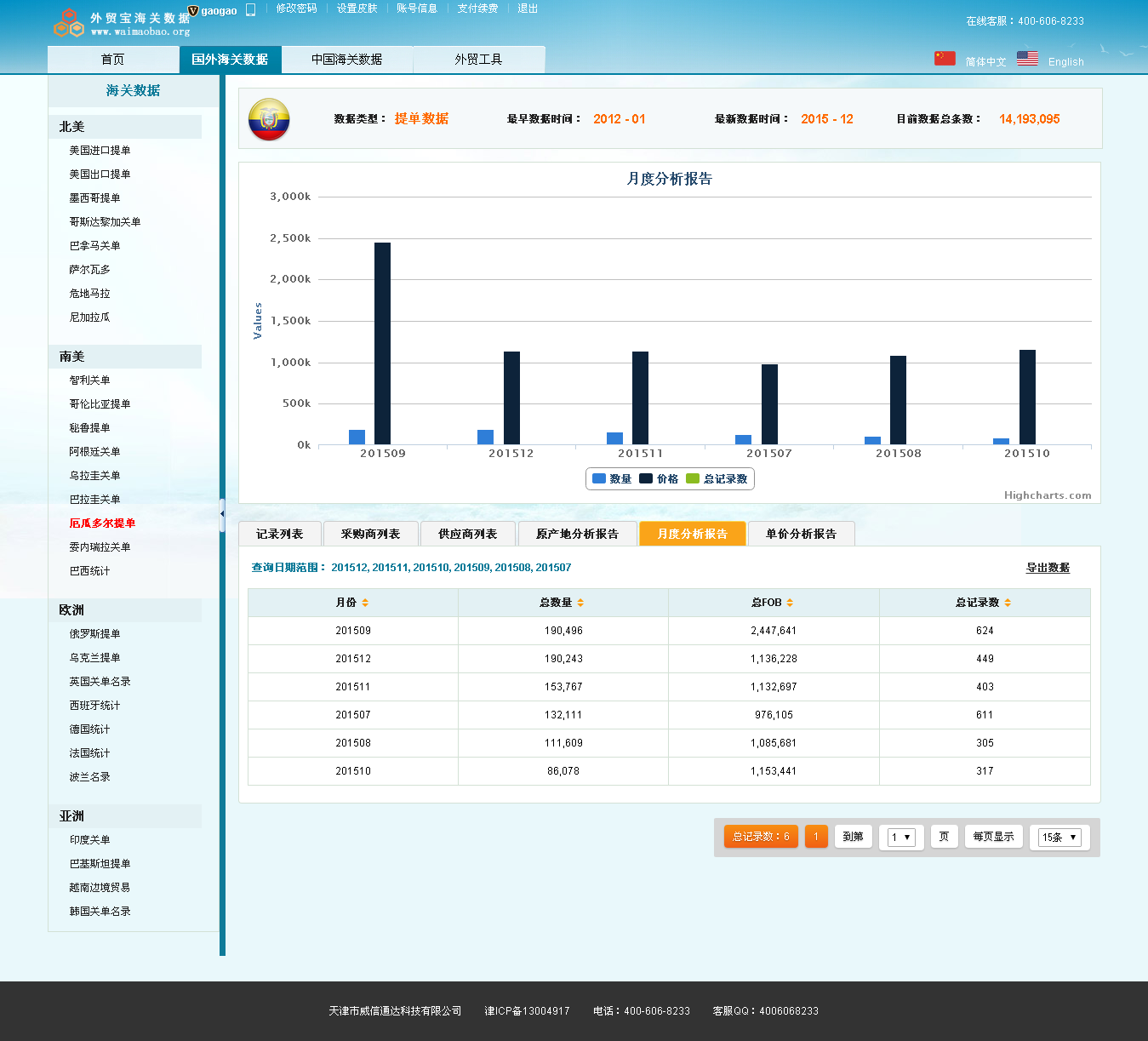The height and width of the screenshot is (1041, 1148).
Task: Open 秘鲁提单 in sidebar
Action: (89, 428)
